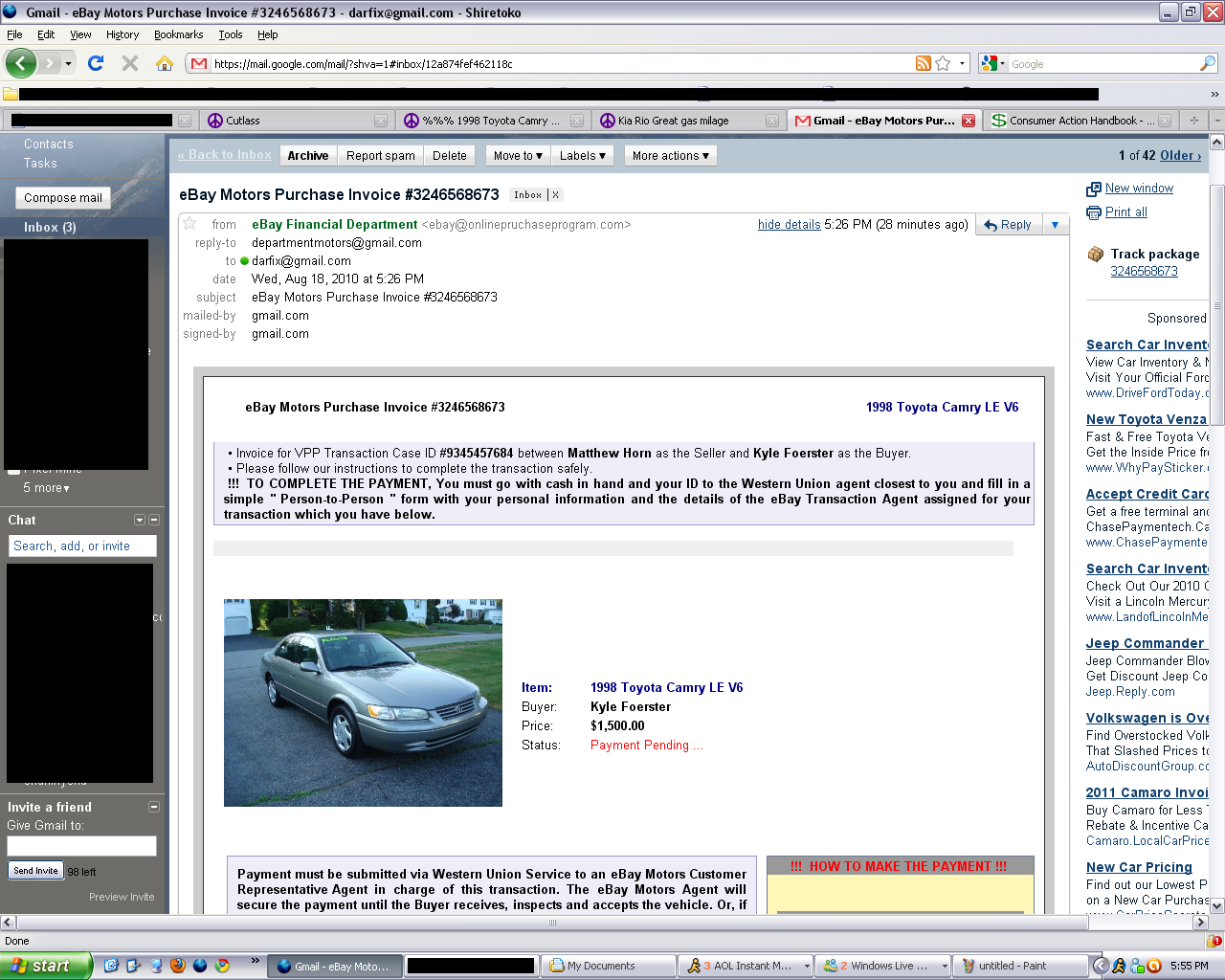Open the Tools menu

coord(230,34)
